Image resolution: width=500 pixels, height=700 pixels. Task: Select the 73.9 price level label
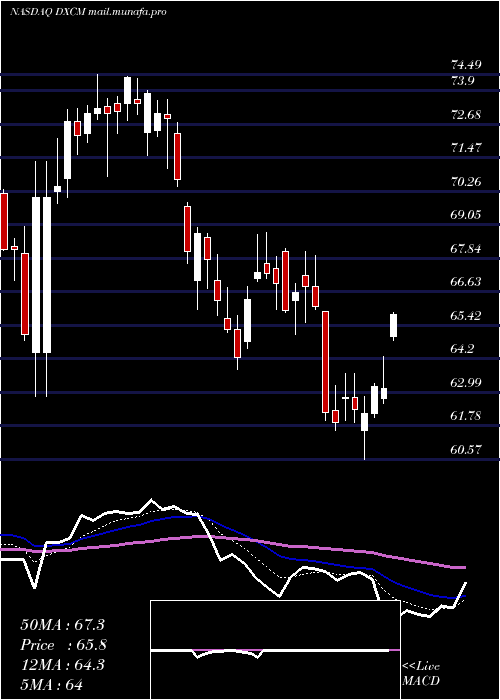462,81
